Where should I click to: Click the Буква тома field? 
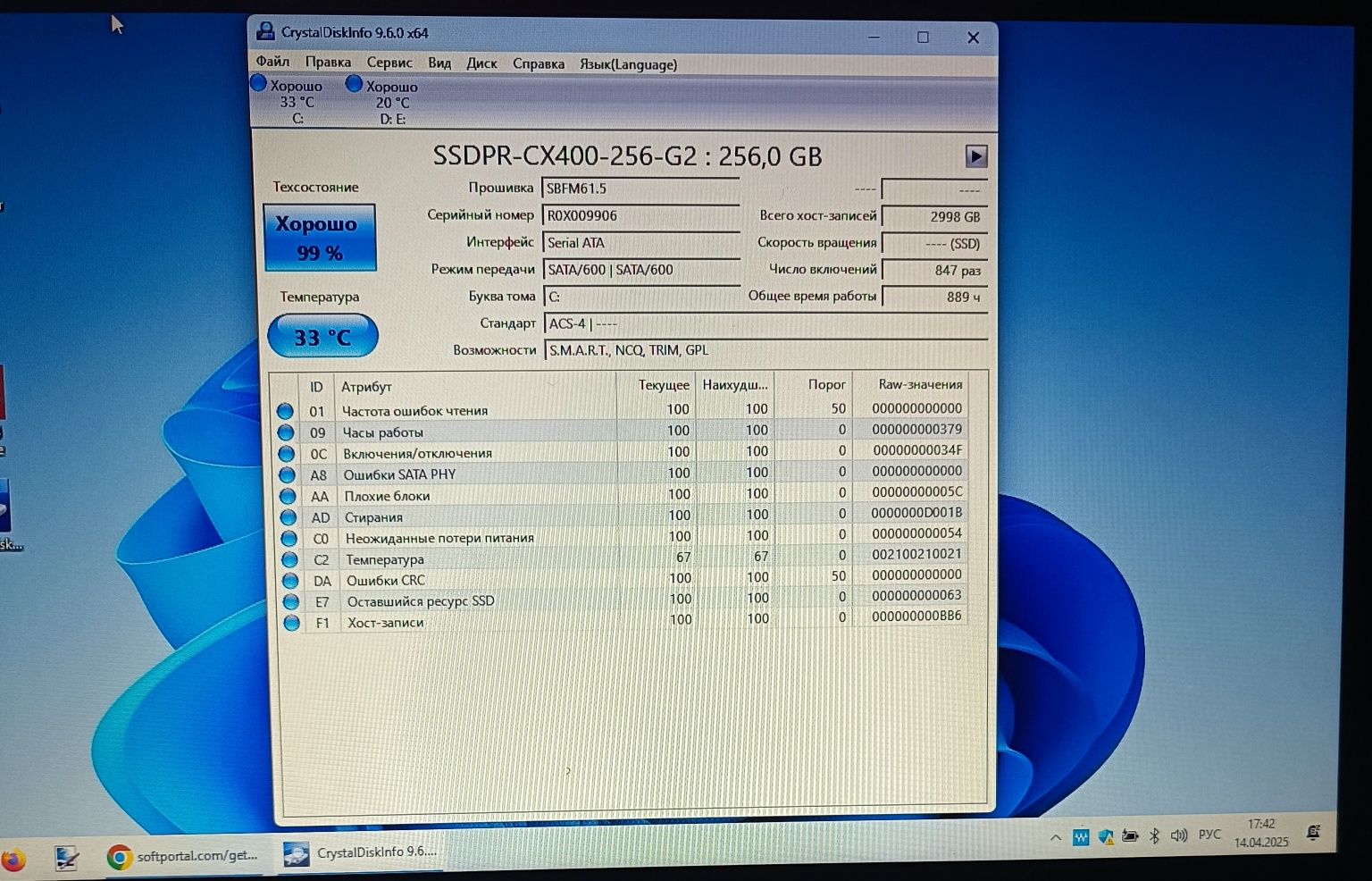(x=641, y=296)
